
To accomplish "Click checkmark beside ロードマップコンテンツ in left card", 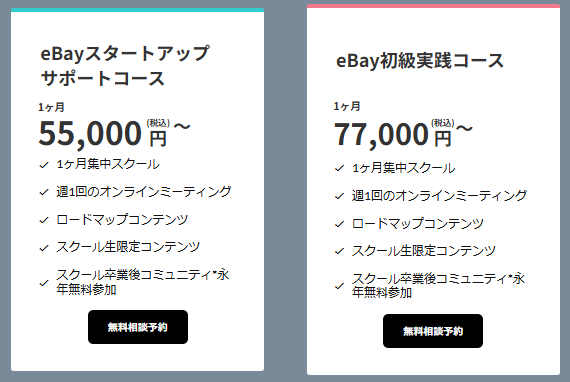I will (x=44, y=220).
